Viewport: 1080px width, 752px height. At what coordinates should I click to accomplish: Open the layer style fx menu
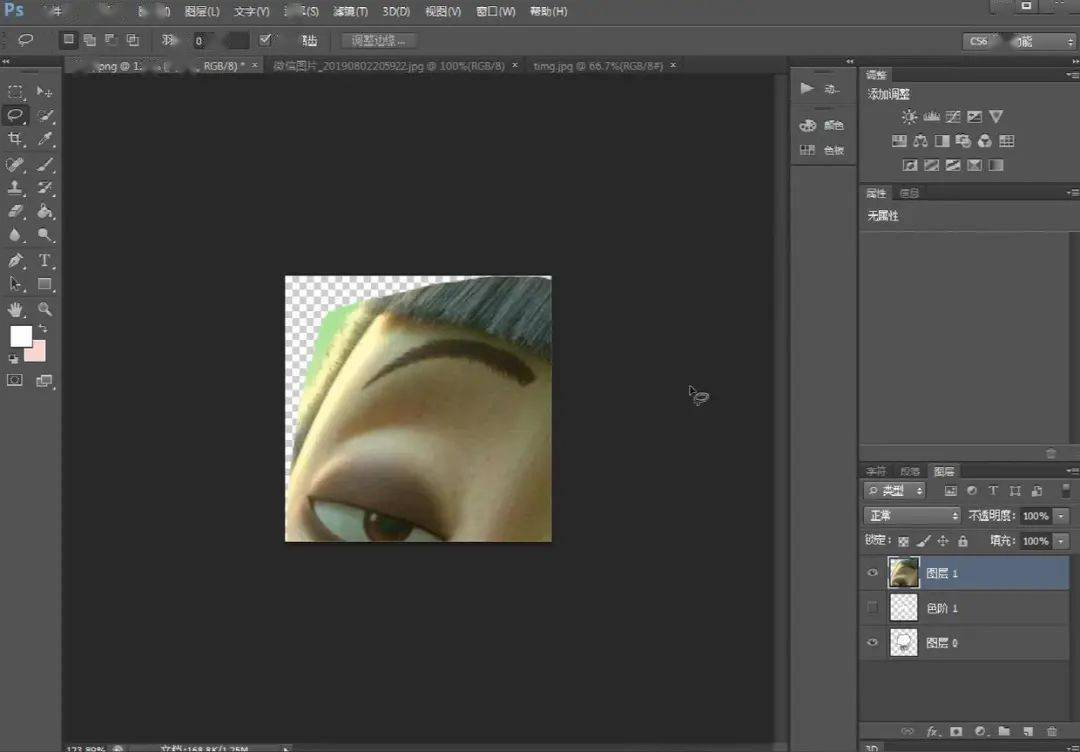coord(933,731)
